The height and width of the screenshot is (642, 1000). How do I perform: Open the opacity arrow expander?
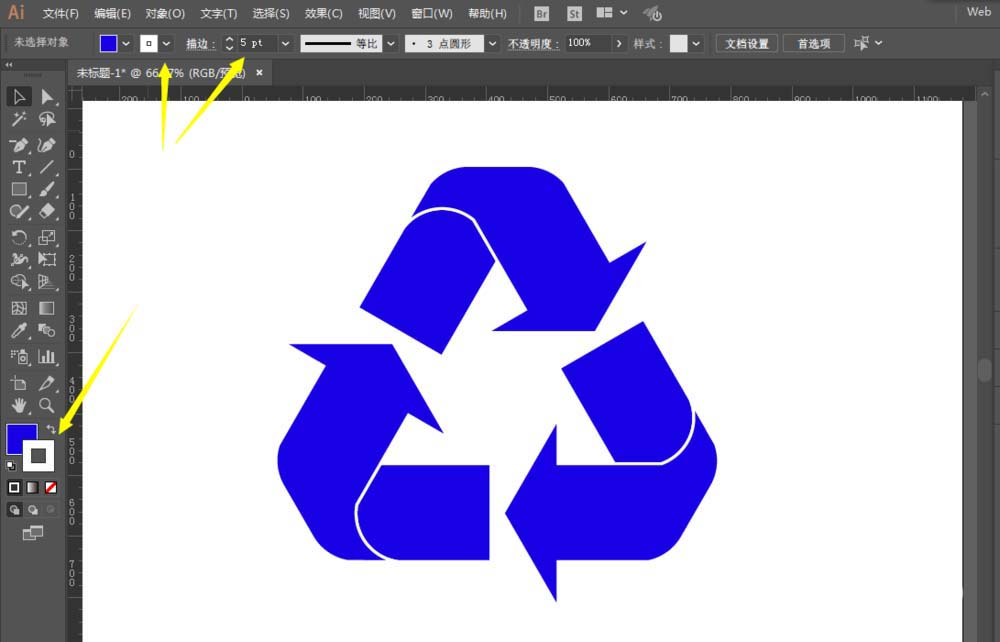coord(619,43)
